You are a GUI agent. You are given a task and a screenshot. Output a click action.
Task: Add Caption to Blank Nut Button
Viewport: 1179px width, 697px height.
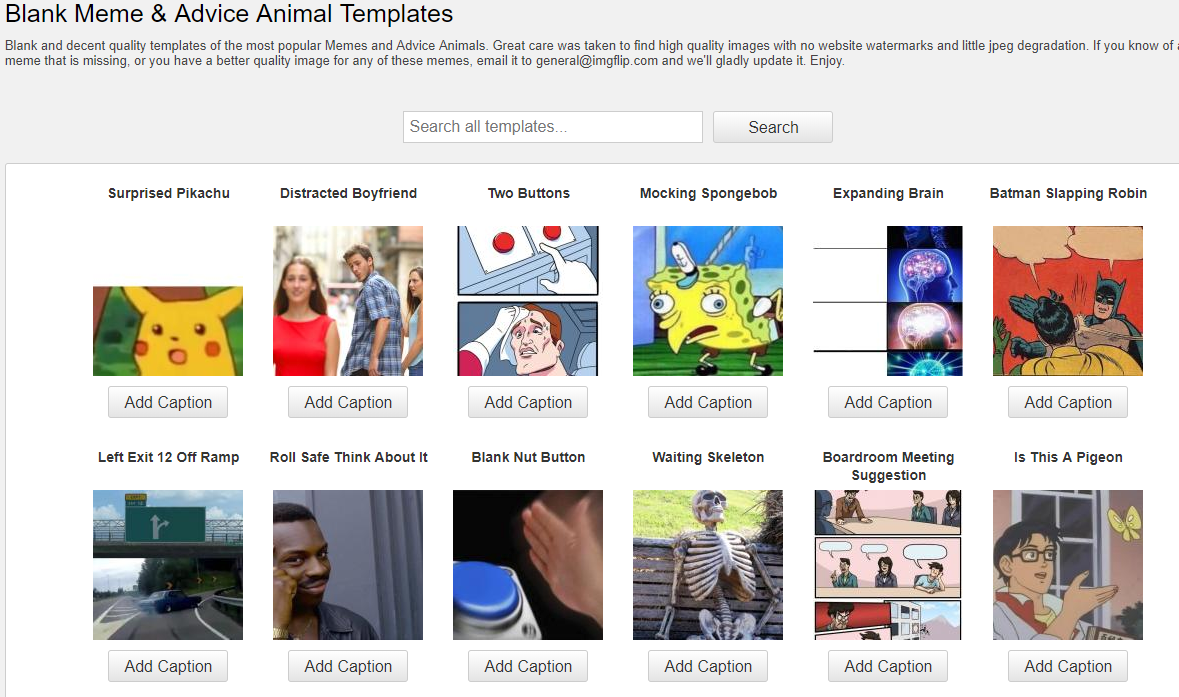[528, 666]
